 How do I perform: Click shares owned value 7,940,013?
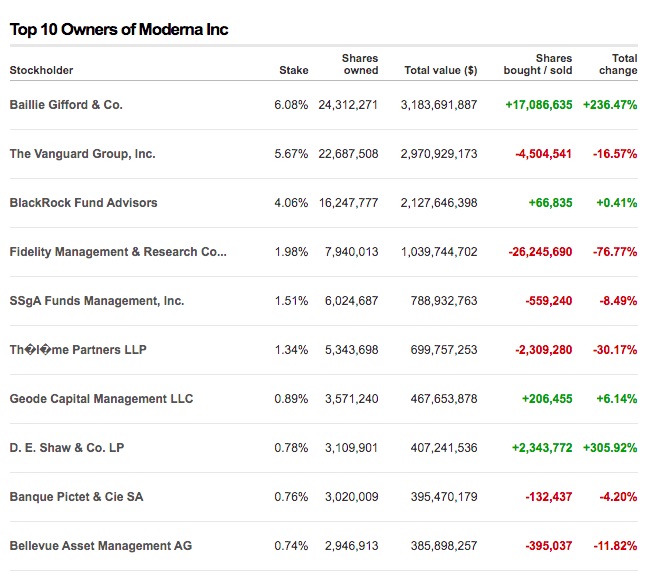[x=352, y=252]
